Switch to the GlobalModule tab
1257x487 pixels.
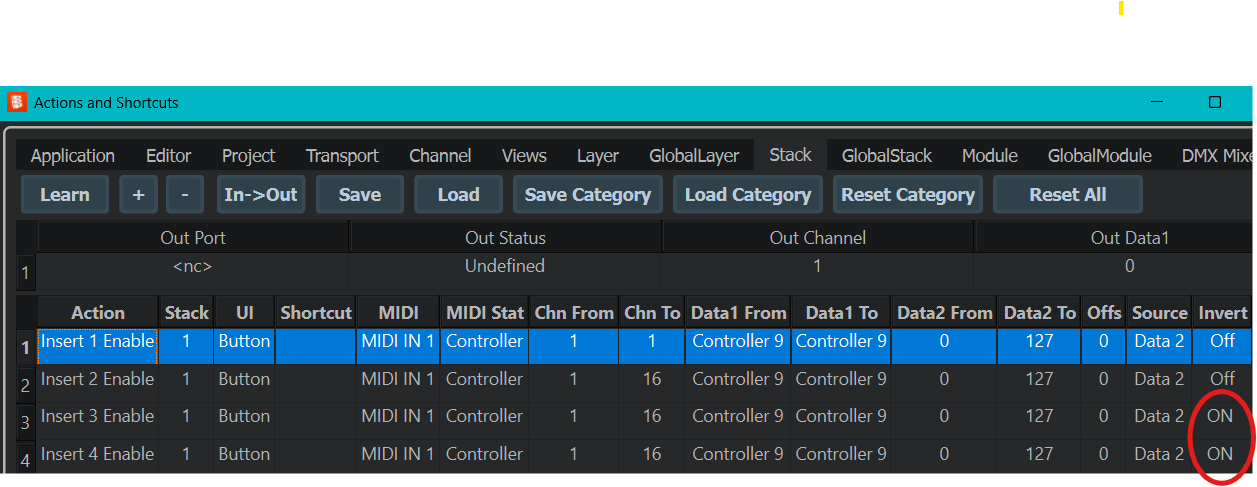[x=1100, y=156]
